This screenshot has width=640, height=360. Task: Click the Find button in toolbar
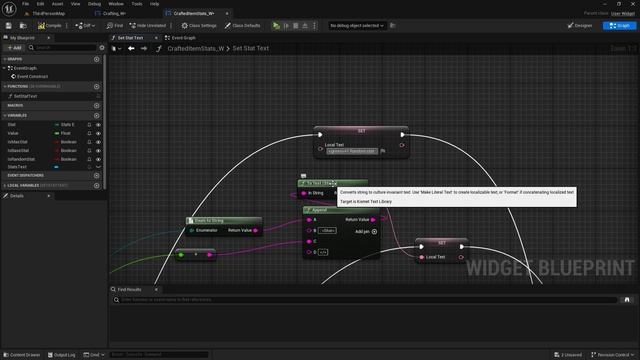pos(114,26)
